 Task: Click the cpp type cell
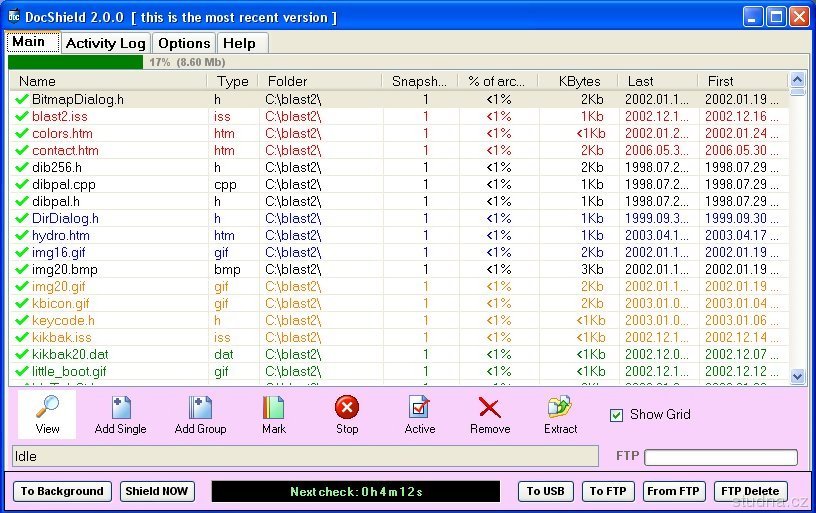[225, 185]
